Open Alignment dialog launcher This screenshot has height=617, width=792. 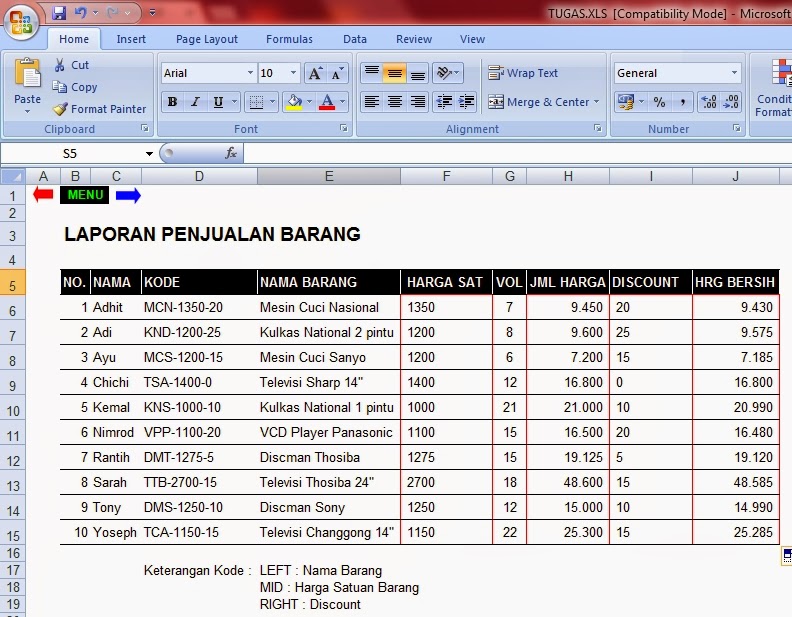pyautogui.click(x=598, y=129)
